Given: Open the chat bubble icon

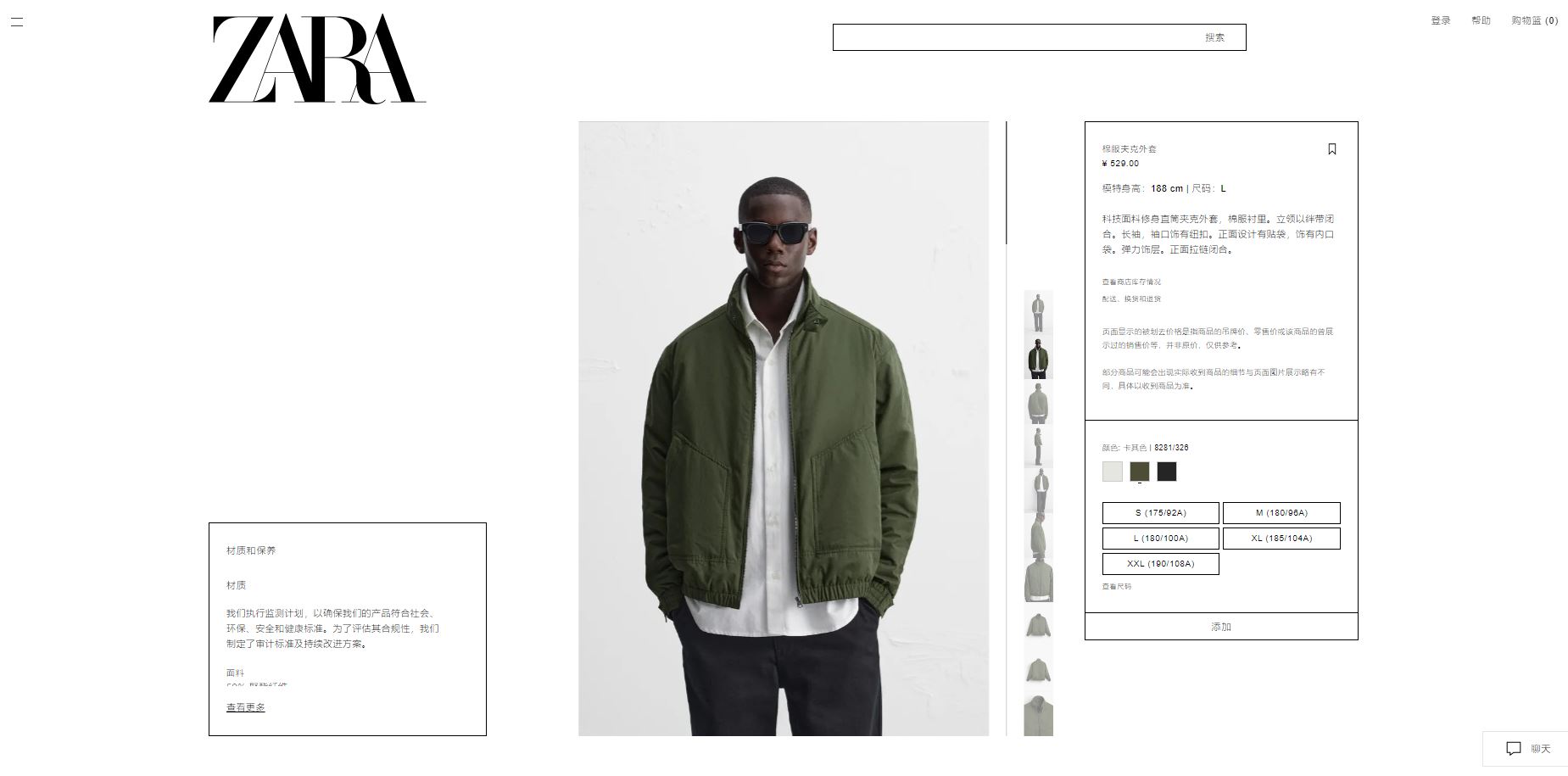Looking at the screenshot, I should 1513,748.
